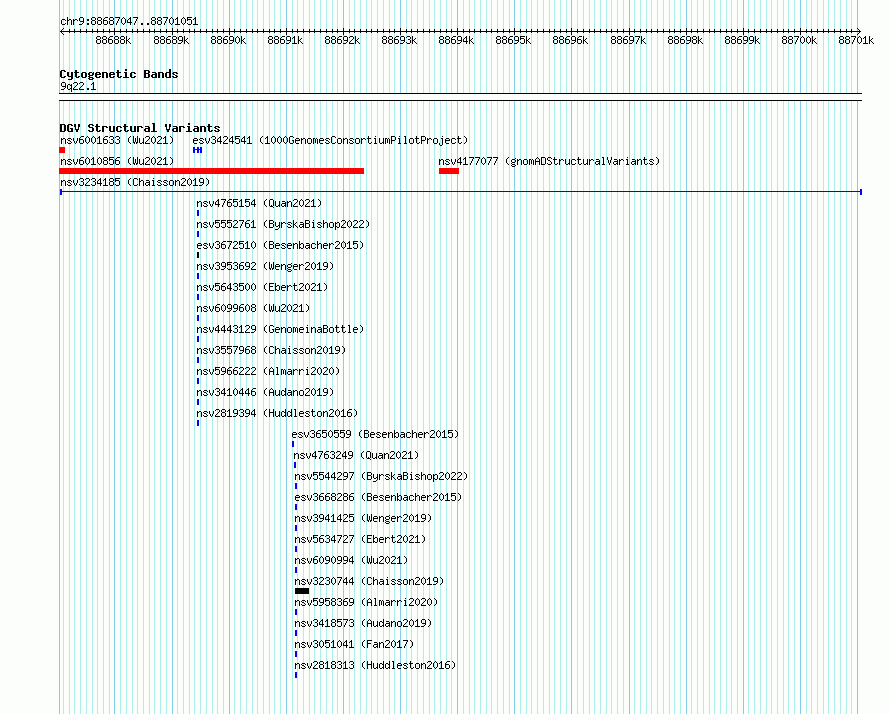This screenshot has height=714, width=890.
Task: Select nsv3234185 (Chaisson2019) label
Action: coord(135,182)
